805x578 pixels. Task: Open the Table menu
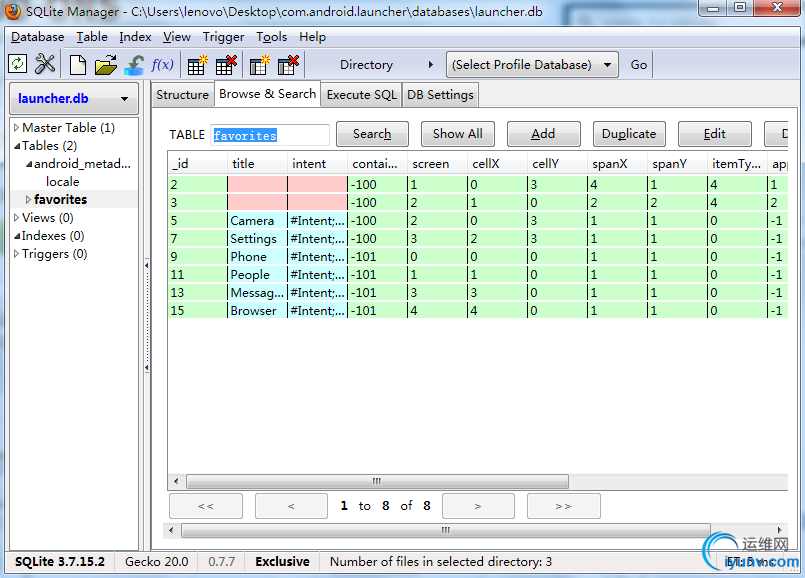point(92,37)
